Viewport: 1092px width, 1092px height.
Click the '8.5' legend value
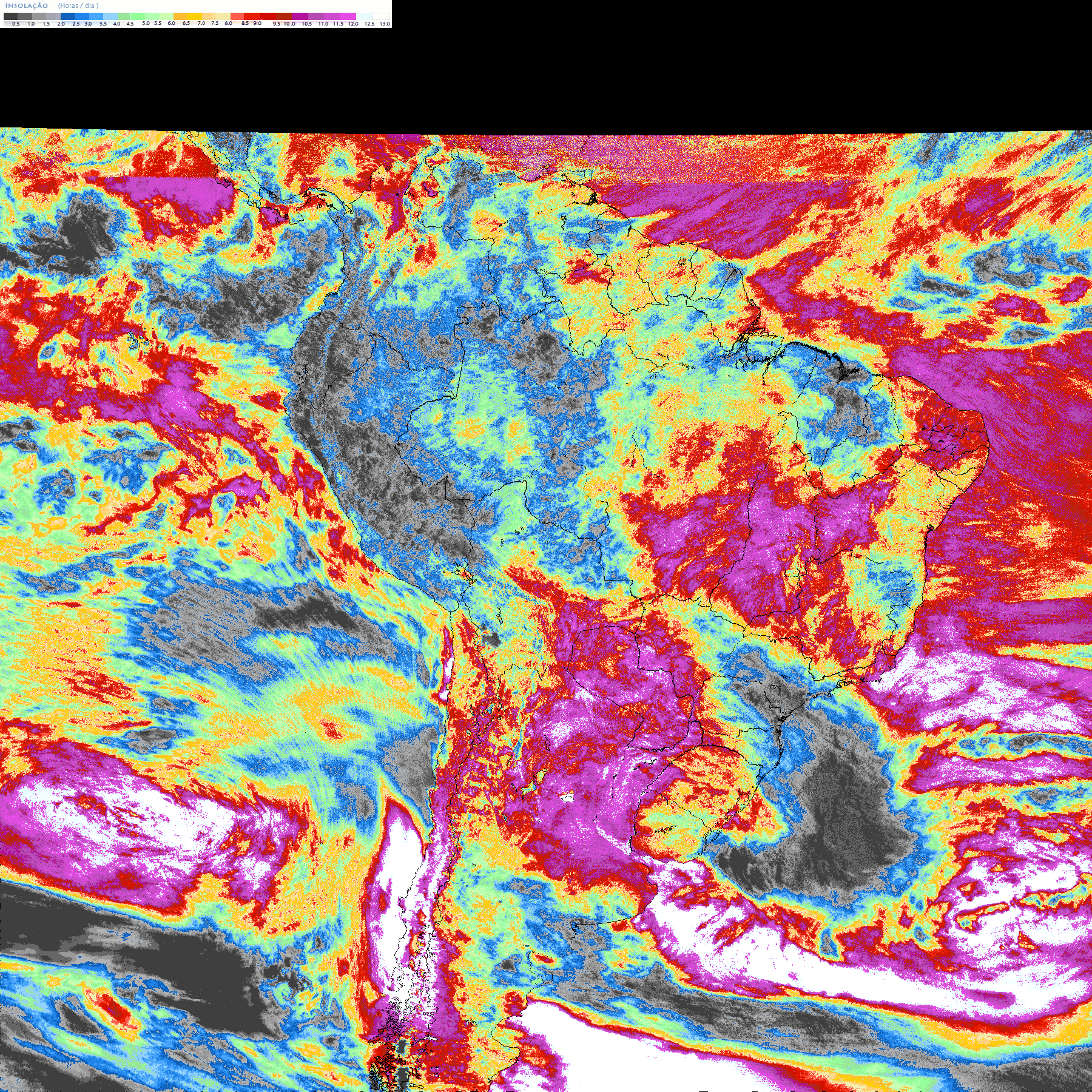pos(245,23)
